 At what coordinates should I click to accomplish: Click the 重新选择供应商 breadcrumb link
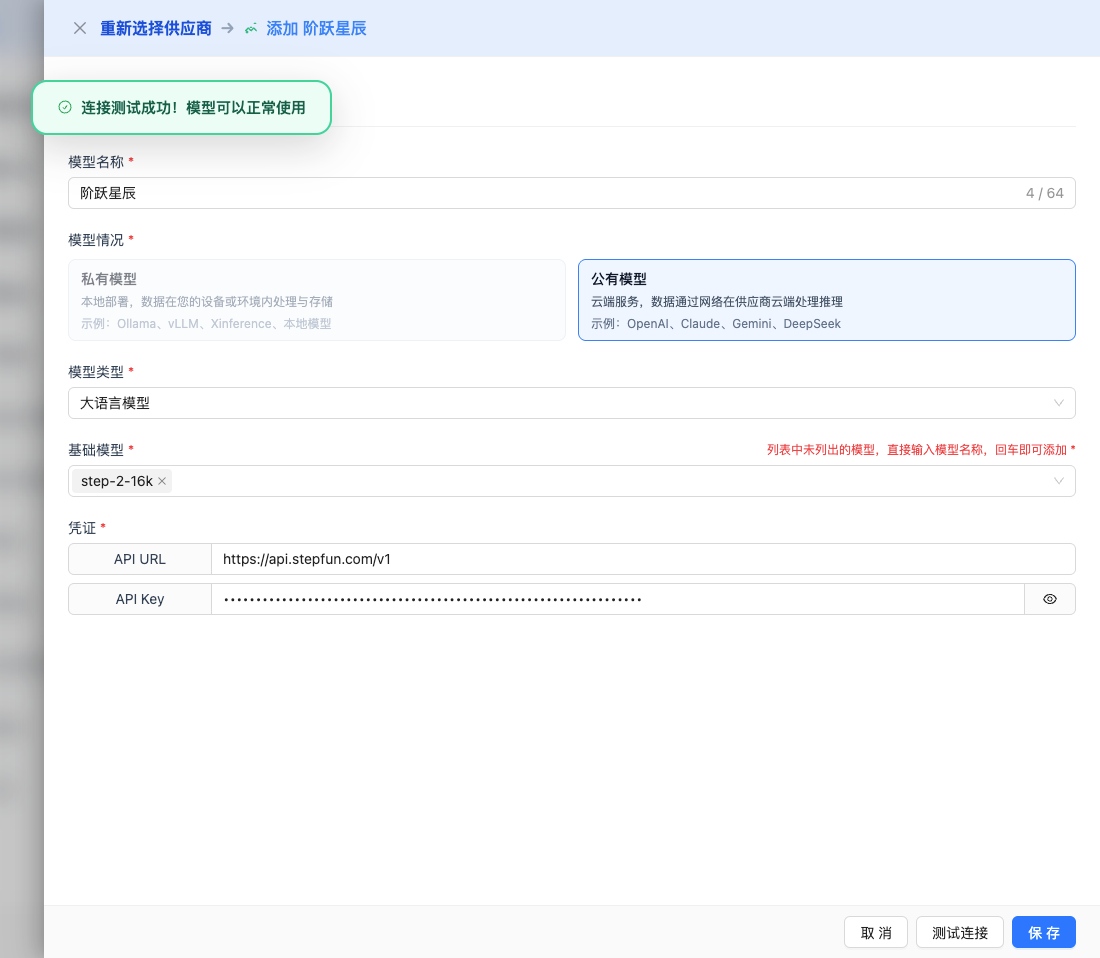click(x=155, y=28)
